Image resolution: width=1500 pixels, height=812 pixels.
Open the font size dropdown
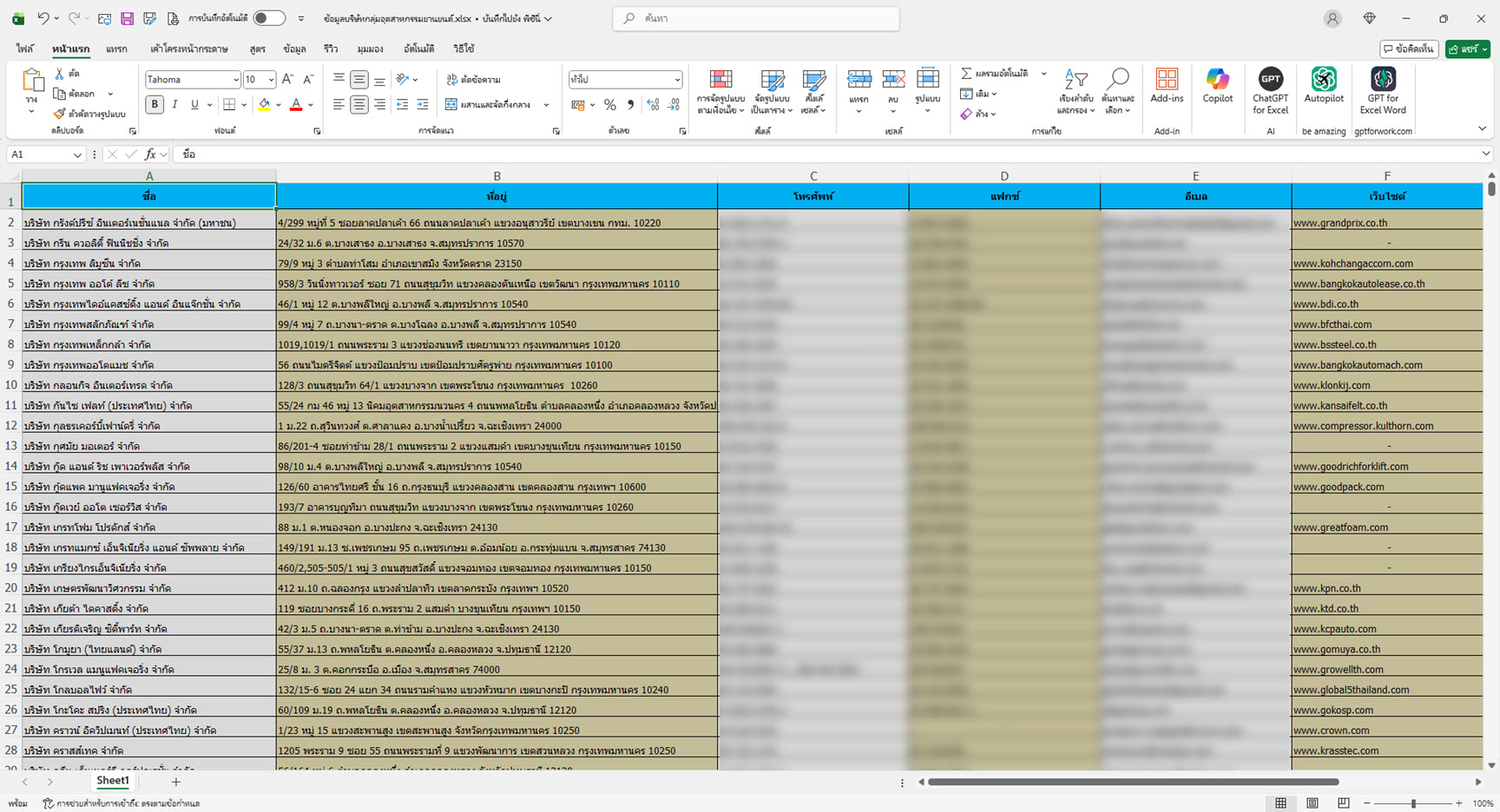point(271,80)
